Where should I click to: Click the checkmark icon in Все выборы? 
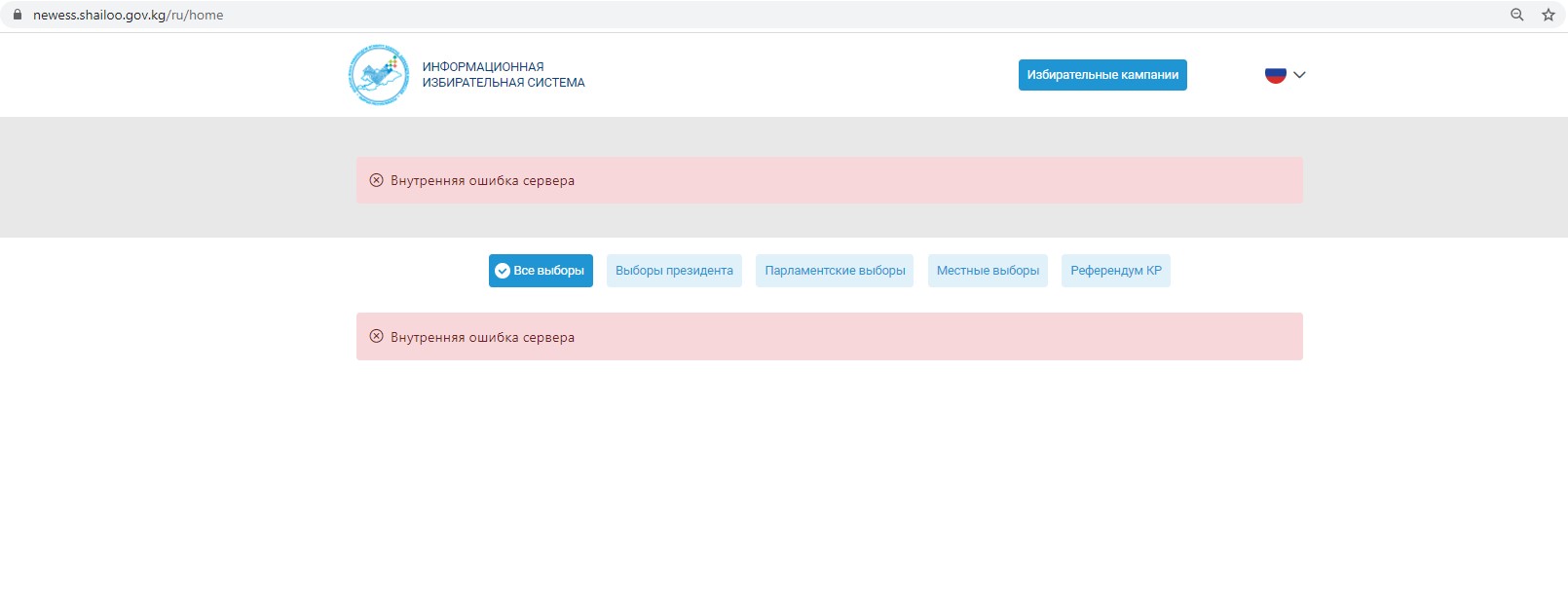pyautogui.click(x=503, y=271)
